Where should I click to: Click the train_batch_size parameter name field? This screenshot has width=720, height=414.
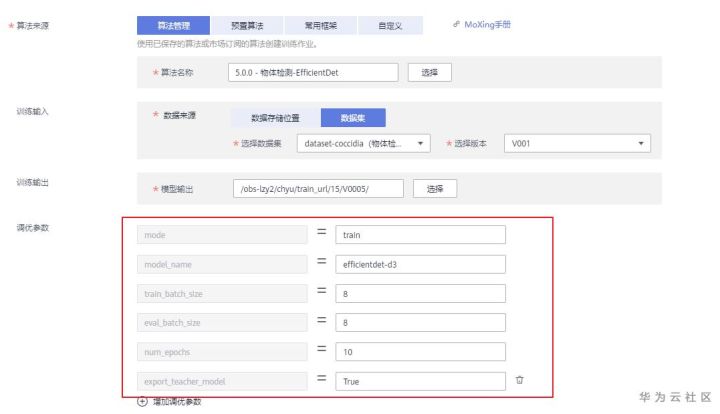[222, 294]
